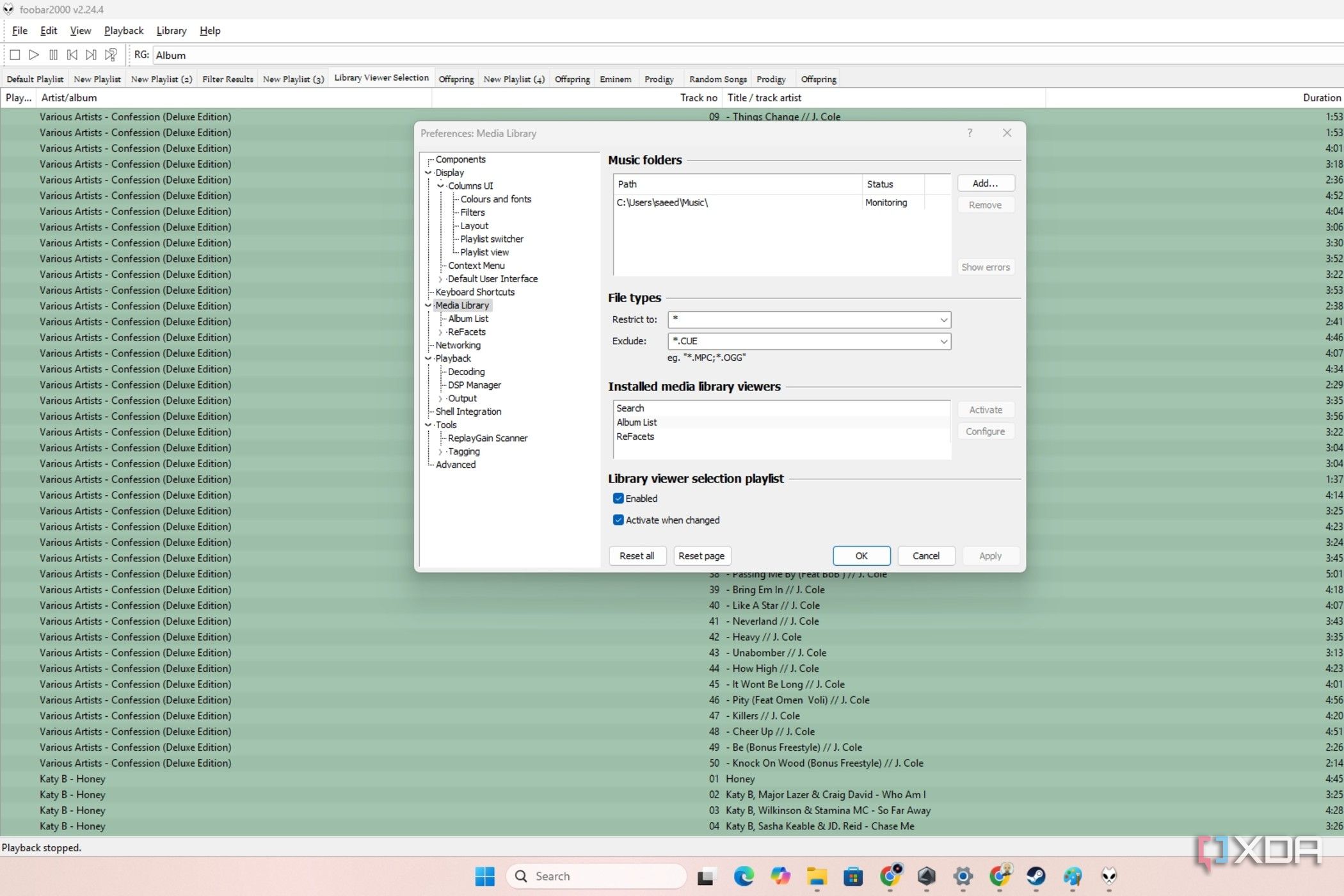Collapse the Playback tree node
This screenshot has width=1344, height=896.
[428, 358]
